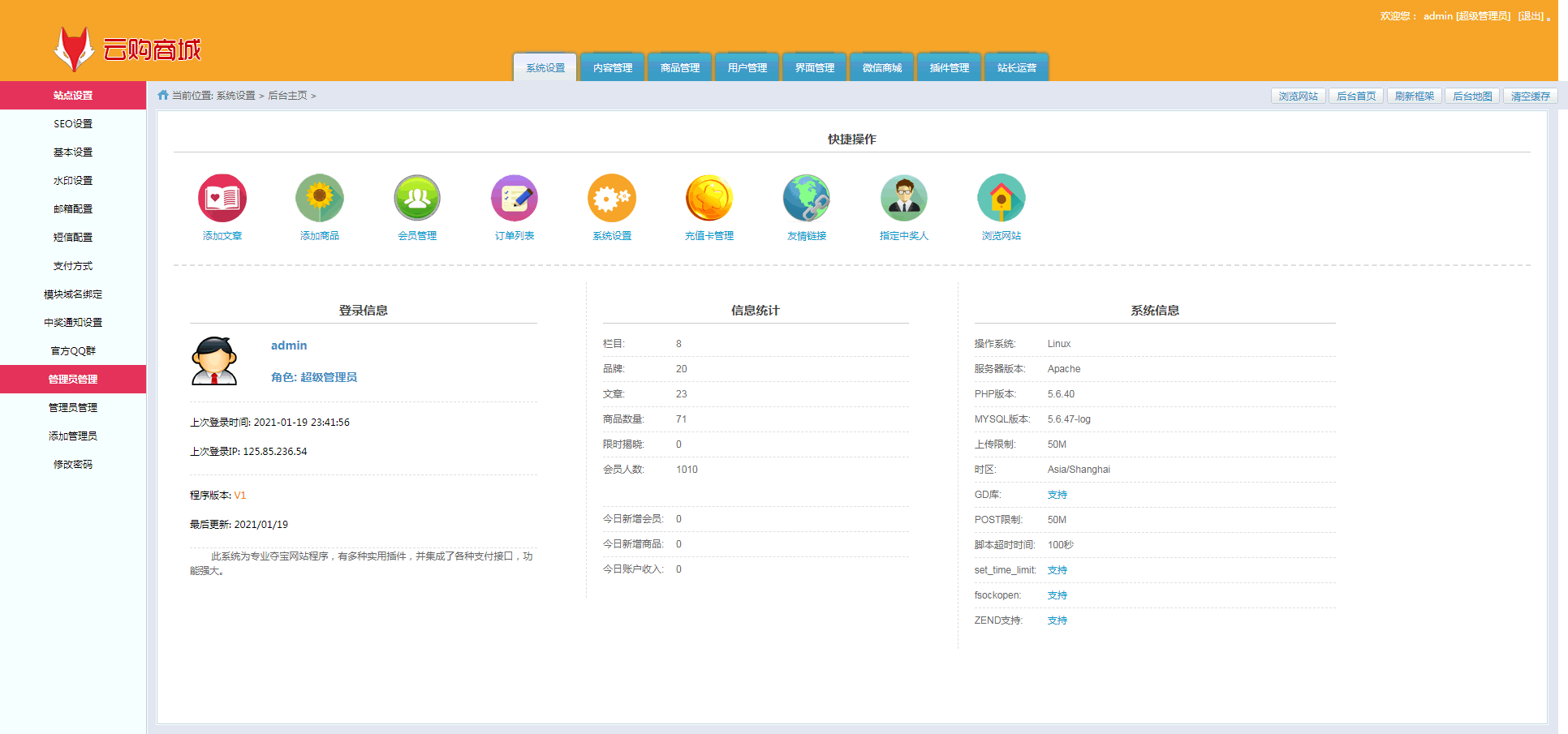Open the 友情链接 globe icon

pos(806,198)
